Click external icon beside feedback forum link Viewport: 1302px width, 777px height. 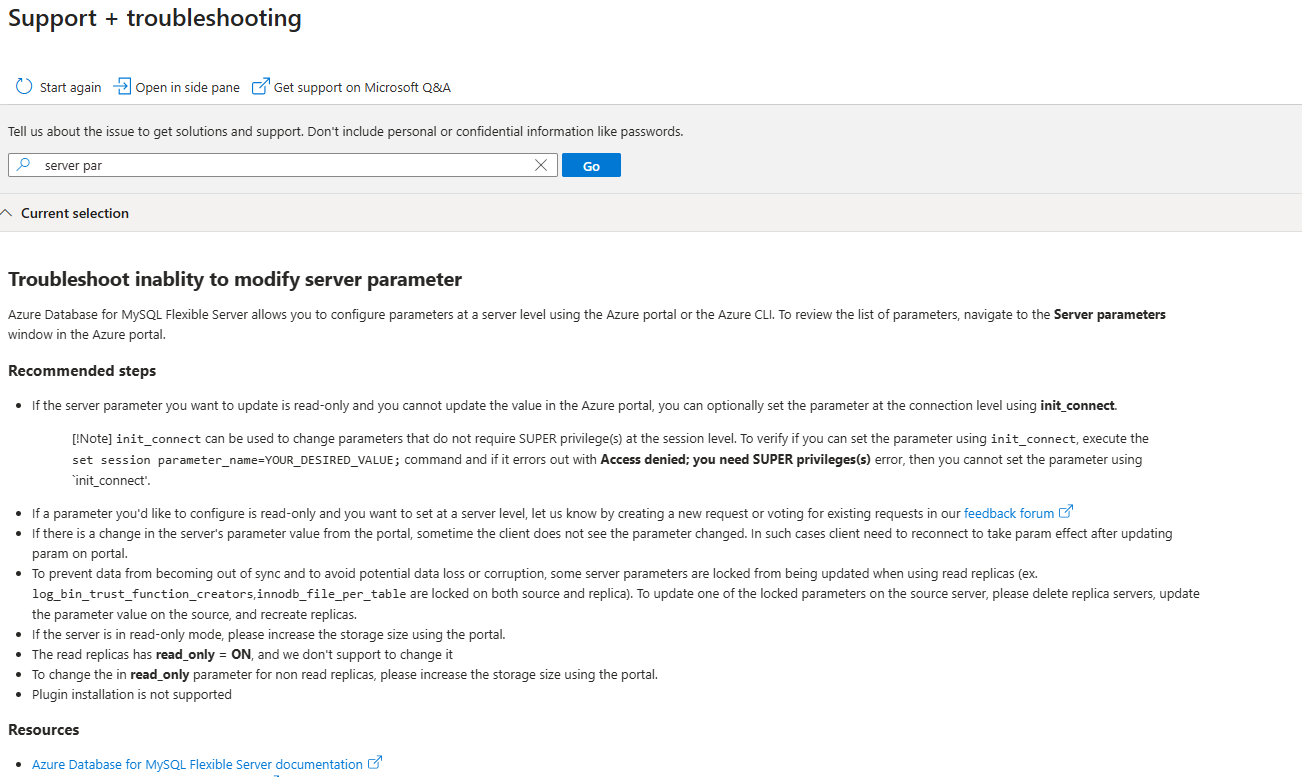pyautogui.click(x=1066, y=512)
